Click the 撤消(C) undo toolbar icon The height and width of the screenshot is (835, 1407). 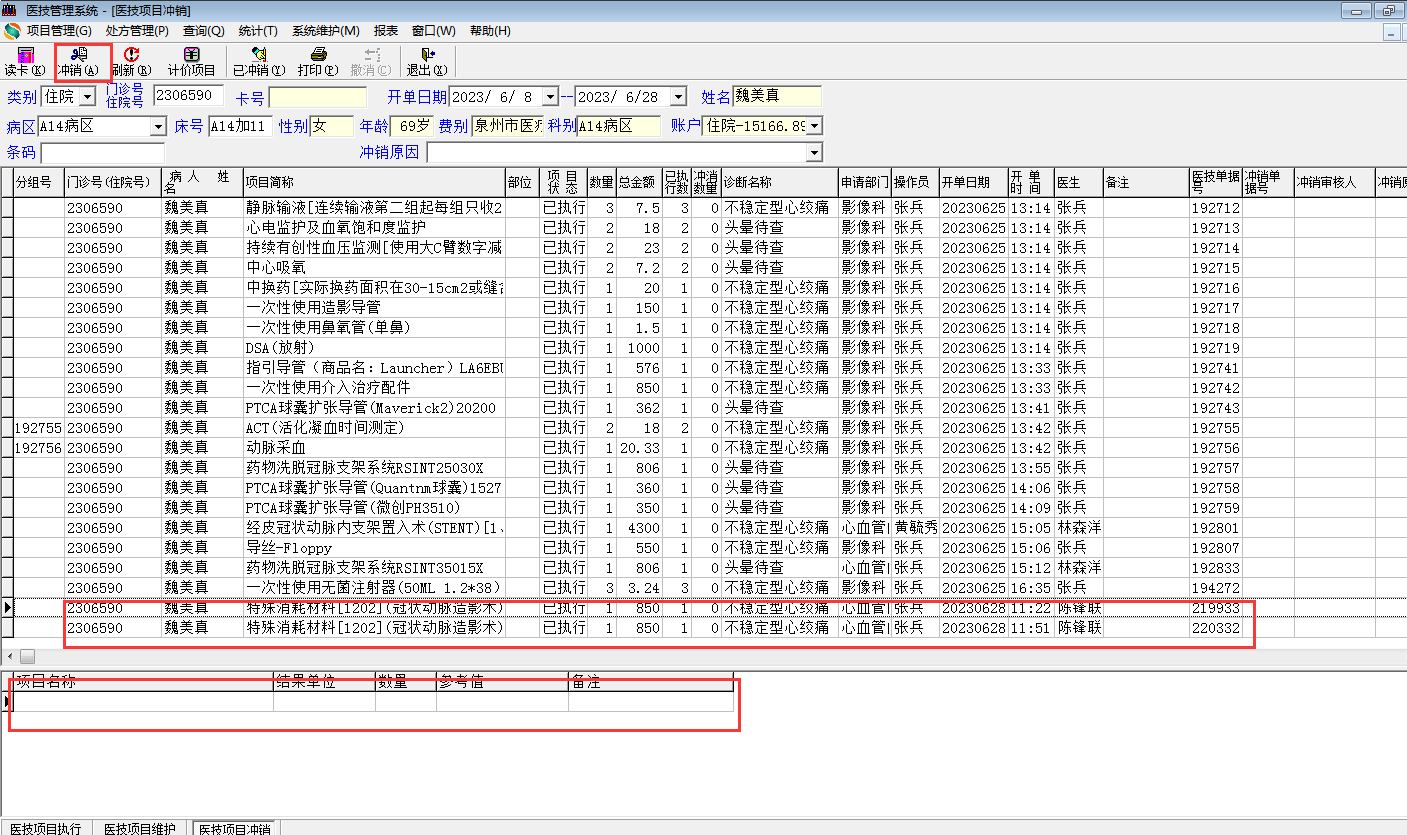tap(371, 62)
